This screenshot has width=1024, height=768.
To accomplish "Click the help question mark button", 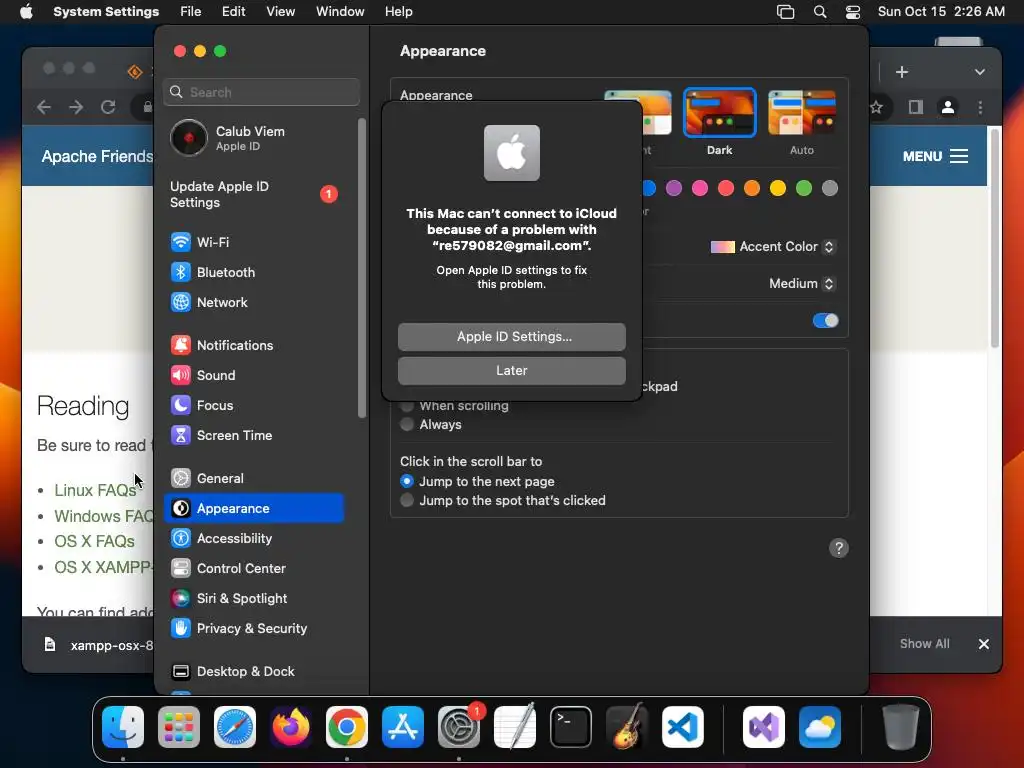I will (x=839, y=548).
